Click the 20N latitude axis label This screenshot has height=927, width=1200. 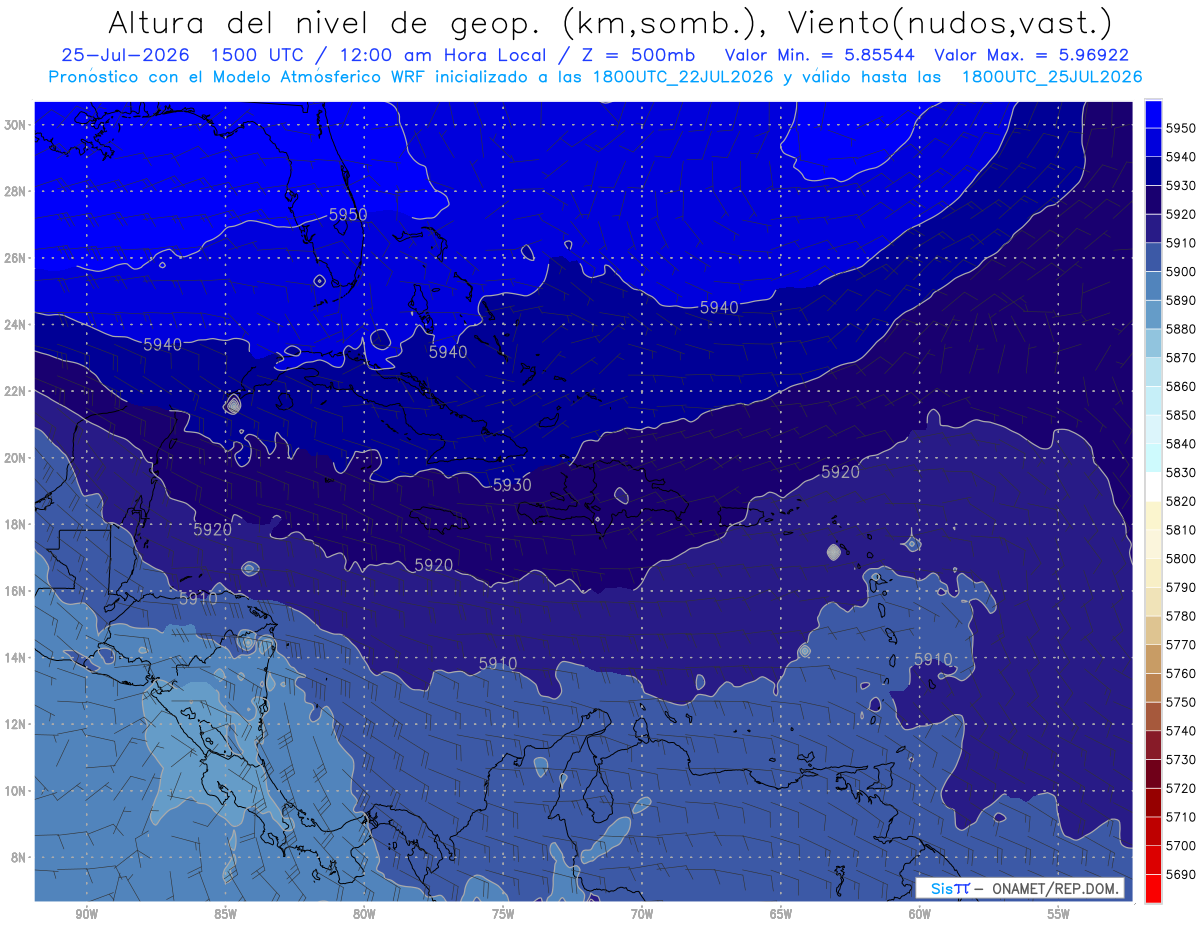(17, 458)
